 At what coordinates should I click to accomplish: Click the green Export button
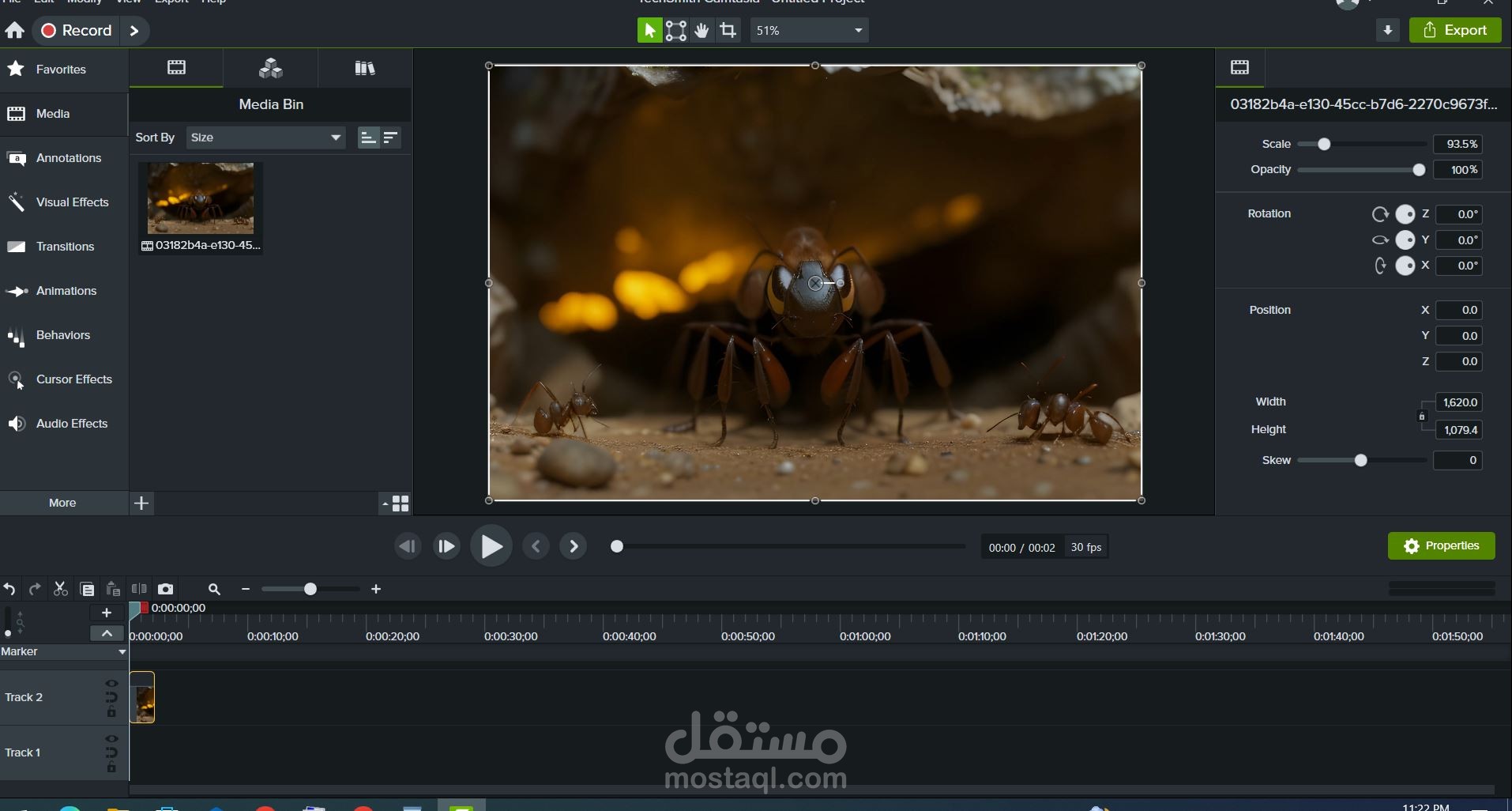1455,31
